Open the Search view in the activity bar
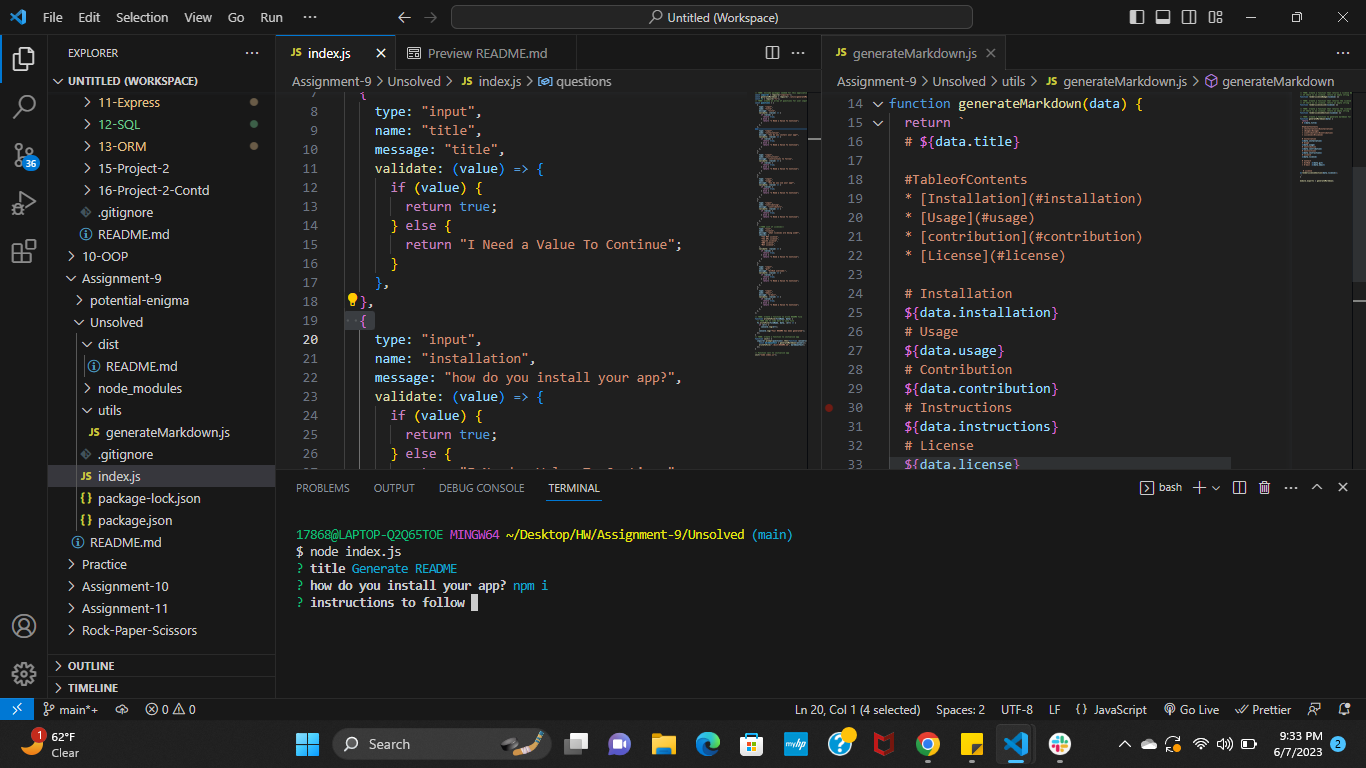 (x=24, y=106)
